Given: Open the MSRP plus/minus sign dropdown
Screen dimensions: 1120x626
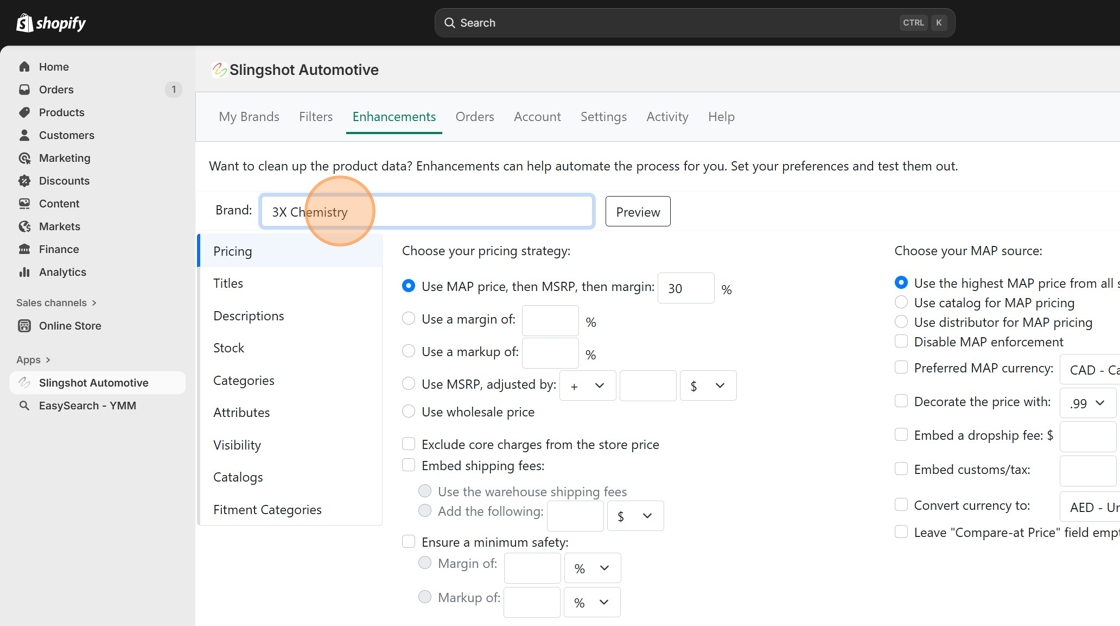Looking at the screenshot, I should (x=588, y=386).
